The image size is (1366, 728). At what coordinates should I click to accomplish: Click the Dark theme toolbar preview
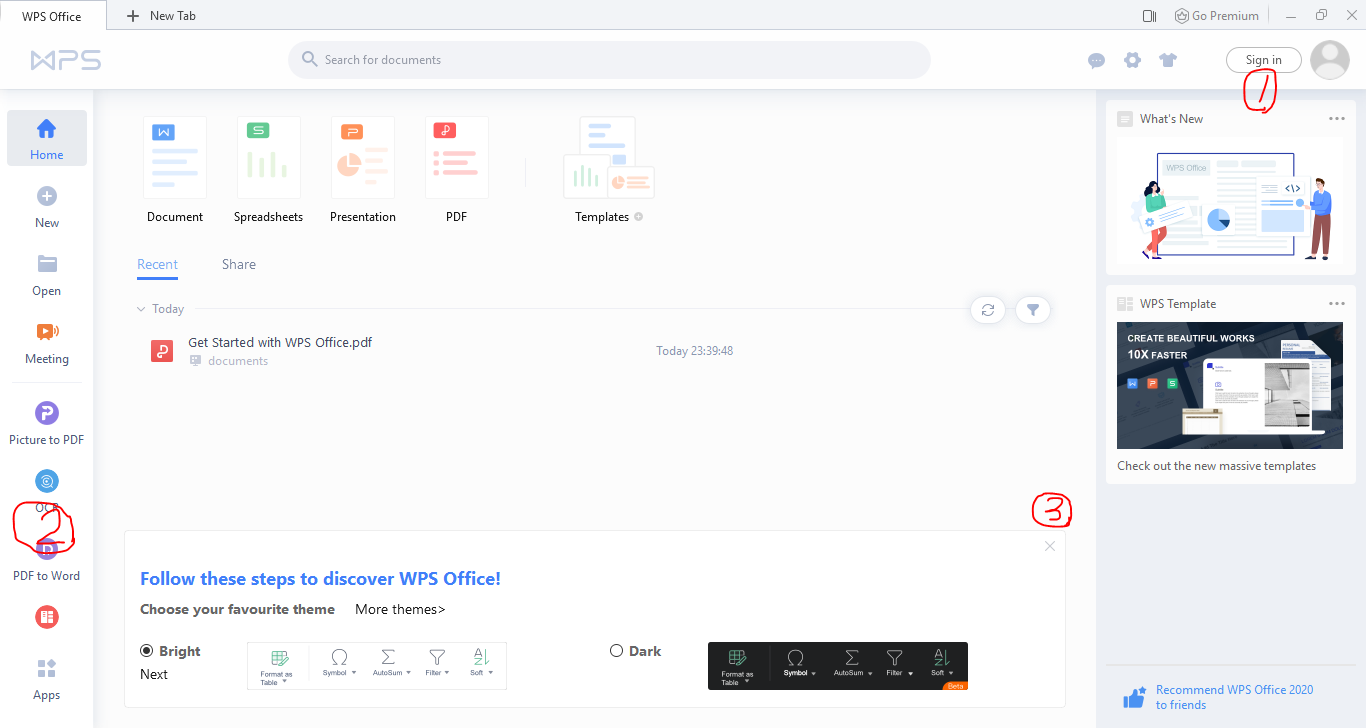pyautogui.click(x=838, y=666)
